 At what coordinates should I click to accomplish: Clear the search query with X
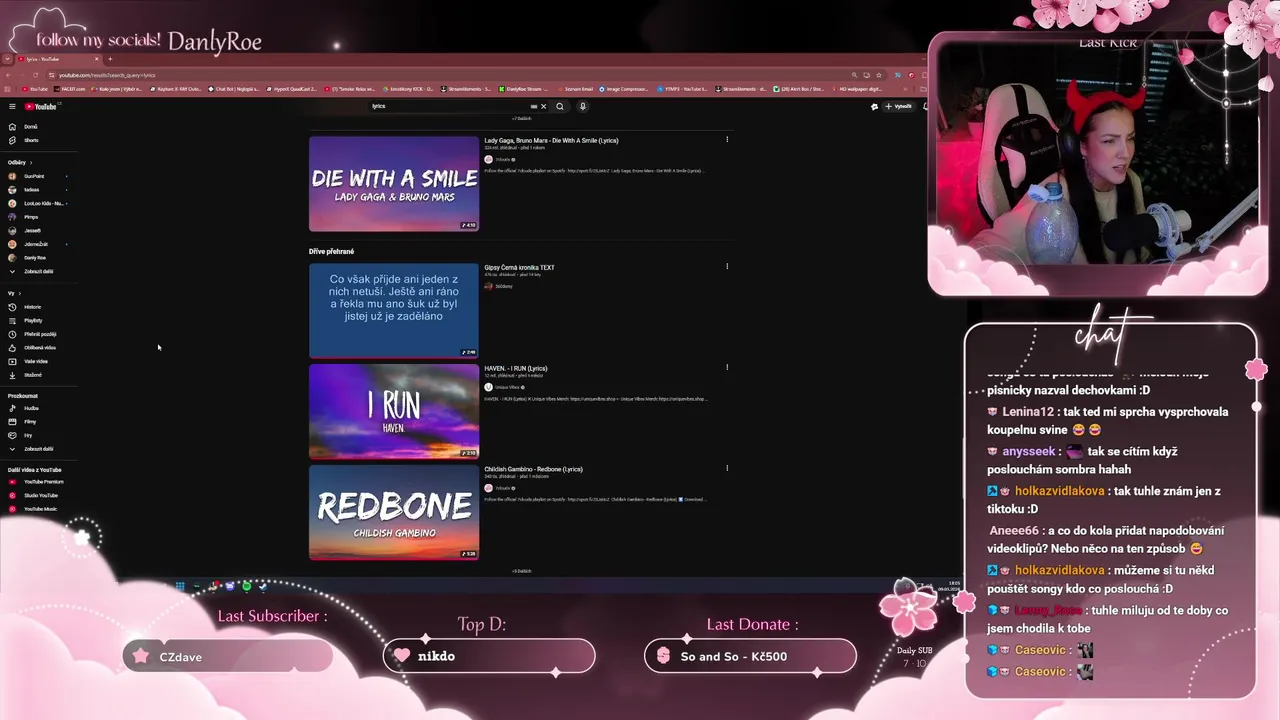coord(544,106)
